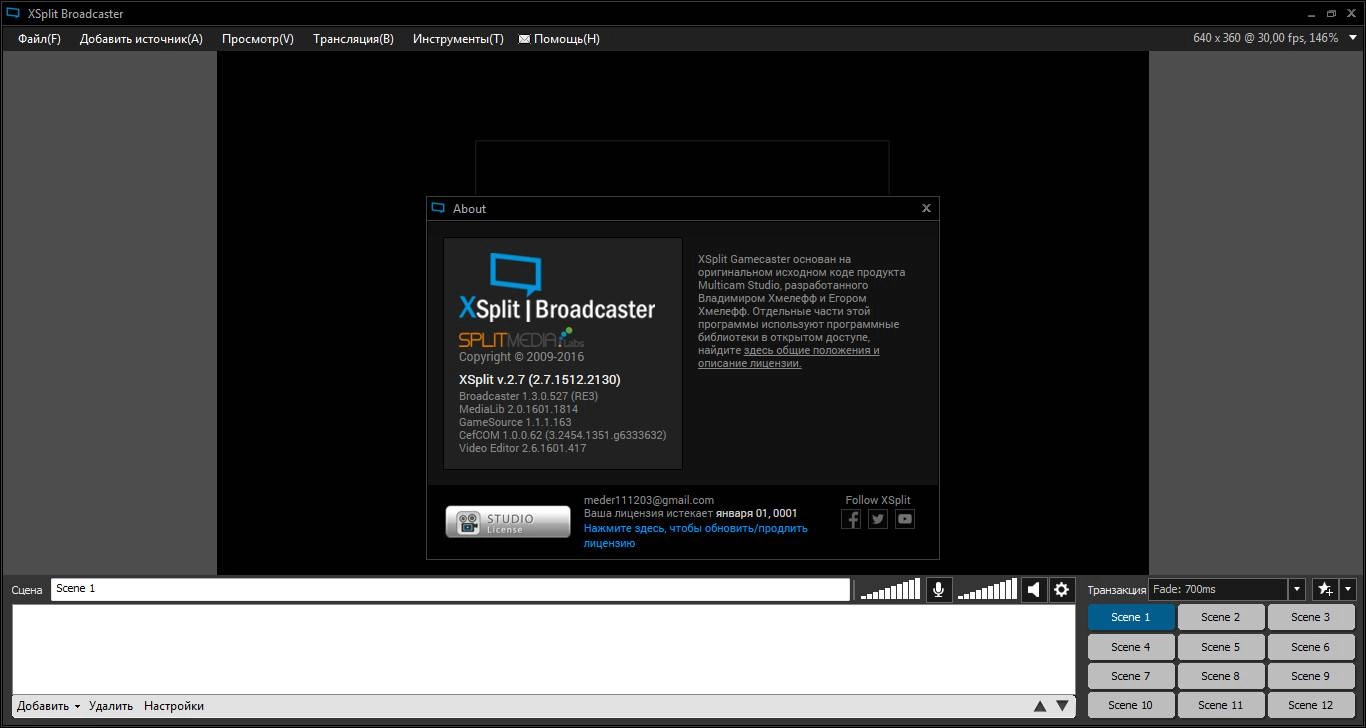Viewport: 1366px width, 728px height.
Task: Restore down the XSplit Broadcaster window
Action: pyautogui.click(x=1332, y=14)
